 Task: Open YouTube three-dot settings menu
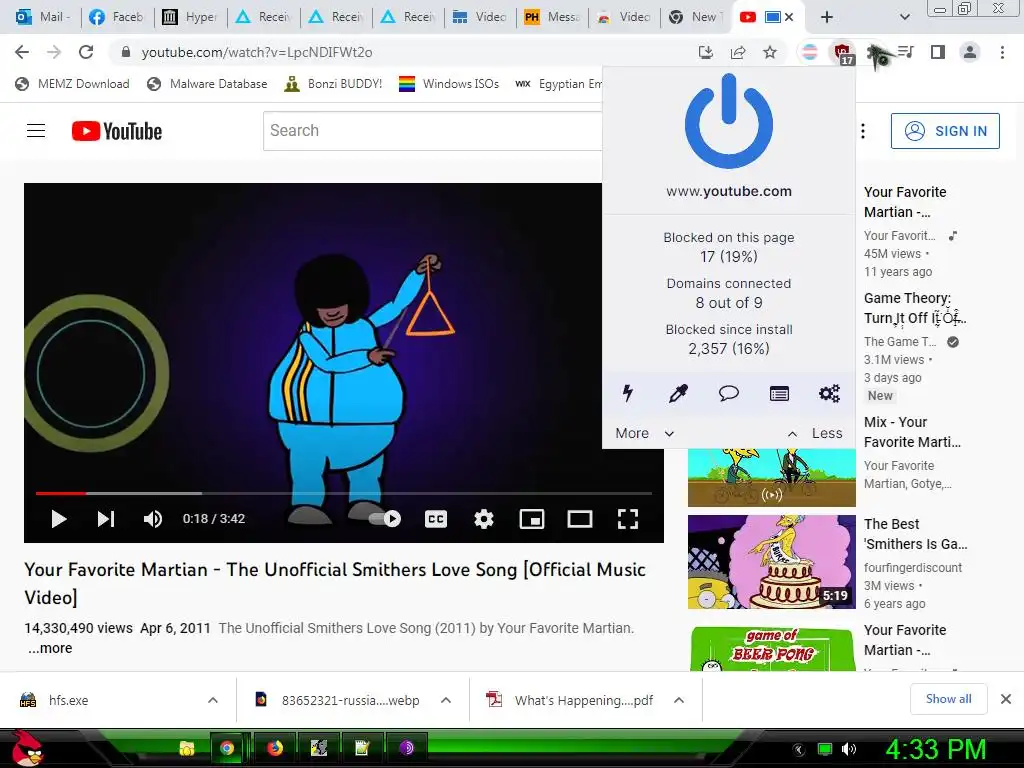click(863, 131)
